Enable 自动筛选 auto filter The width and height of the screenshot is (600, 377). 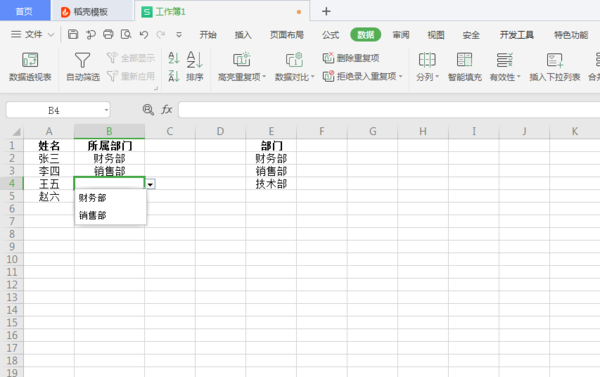[83, 67]
